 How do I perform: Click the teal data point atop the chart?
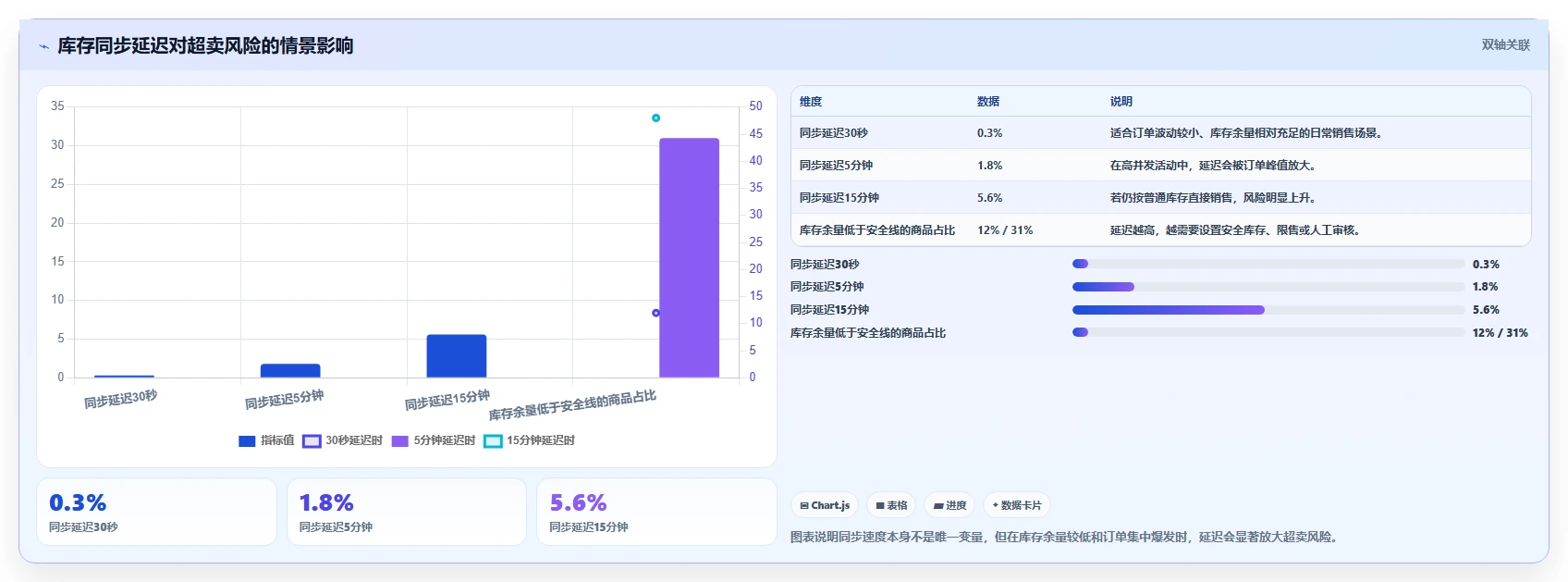tap(655, 118)
